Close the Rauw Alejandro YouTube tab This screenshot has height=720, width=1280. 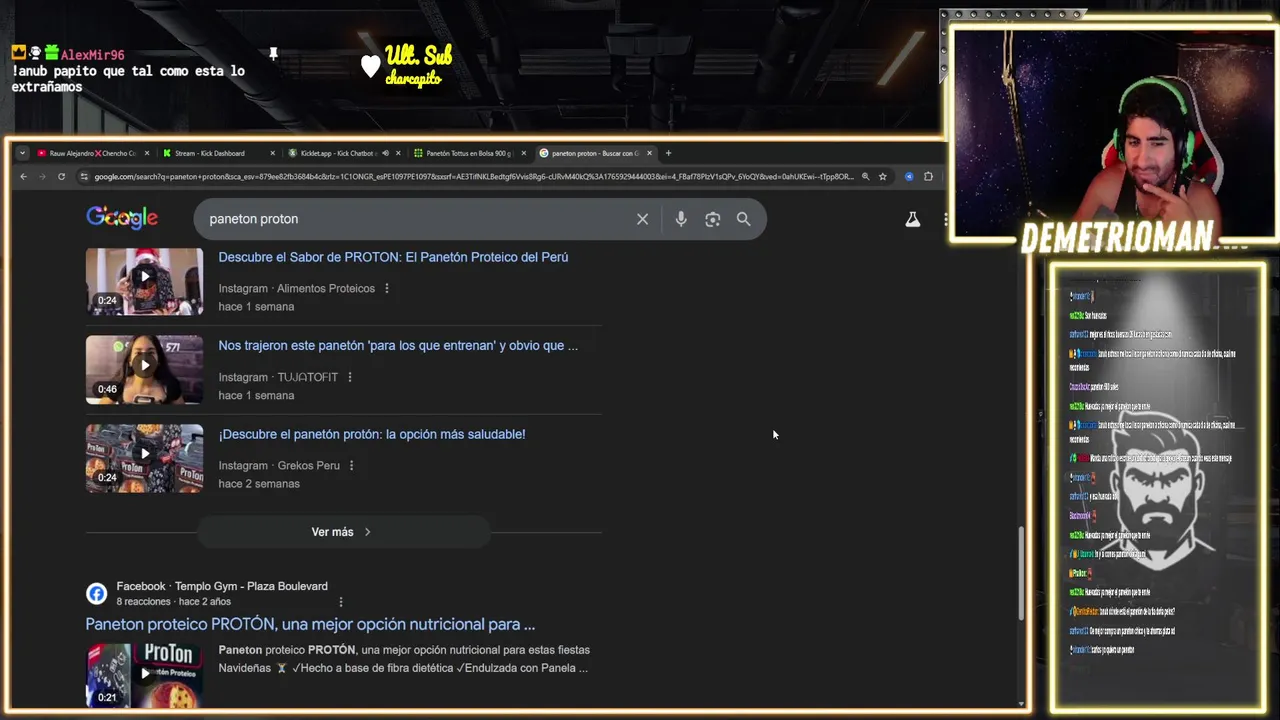[147, 153]
